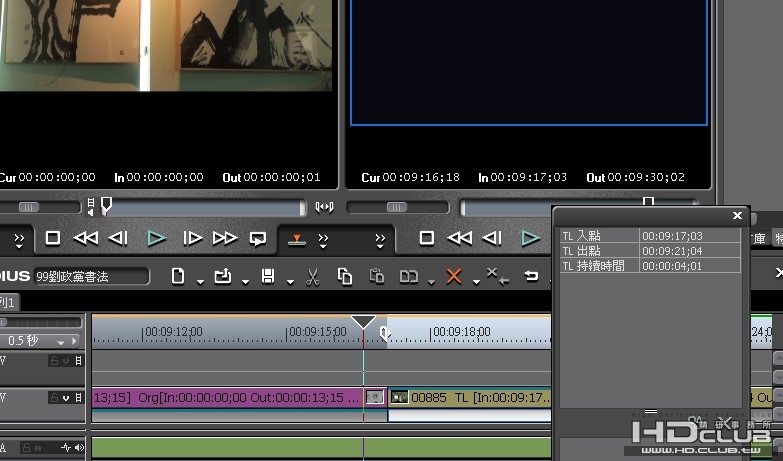Toggle lock on the audio track
Screen dimensions: 783x461
click(x=26, y=448)
